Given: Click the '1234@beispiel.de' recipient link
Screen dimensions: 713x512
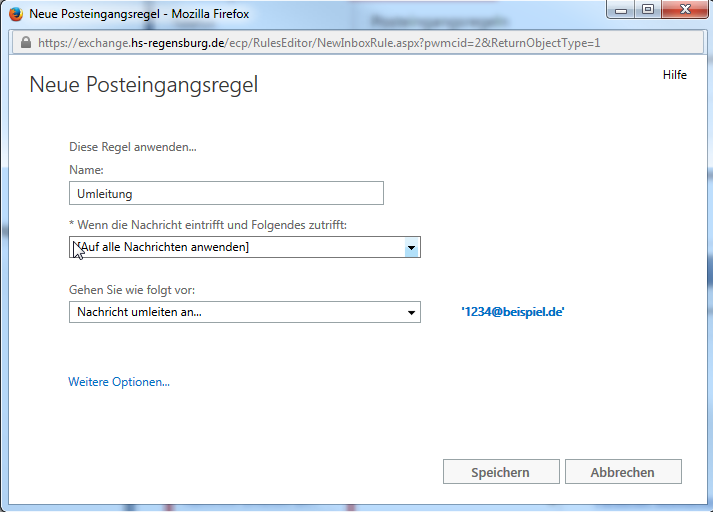Looking at the screenshot, I should point(513,312).
